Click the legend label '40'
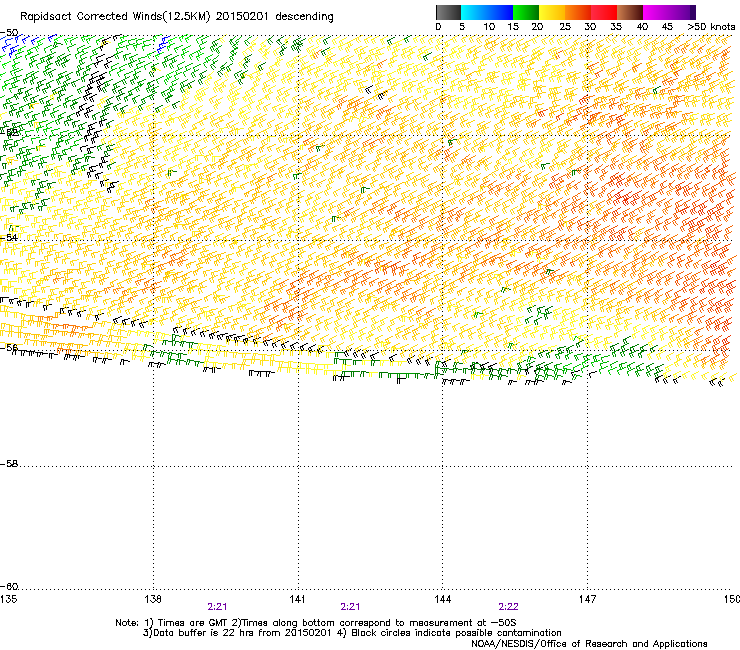Viewport: 740px width, 650px height. tap(642, 27)
